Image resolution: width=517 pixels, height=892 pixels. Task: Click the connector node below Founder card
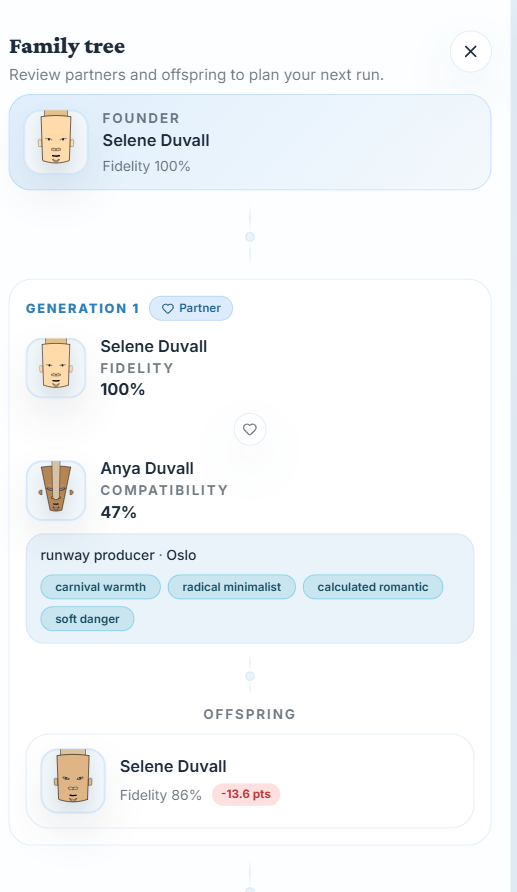250,237
